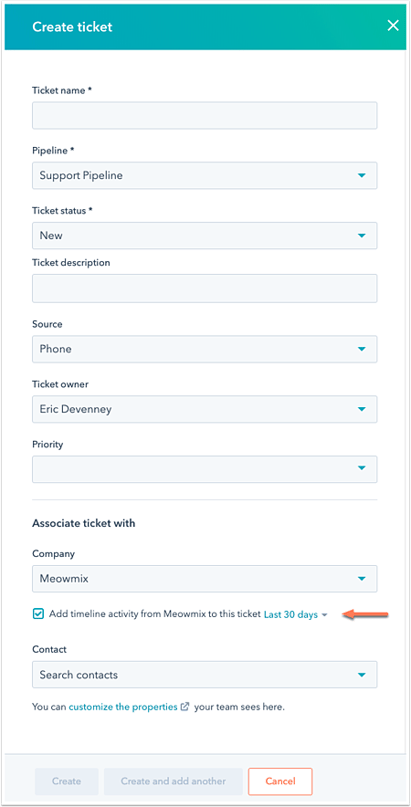The image size is (411, 807).
Task: Click the Pipeline dropdown caret icon
Action: coord(362,176)
